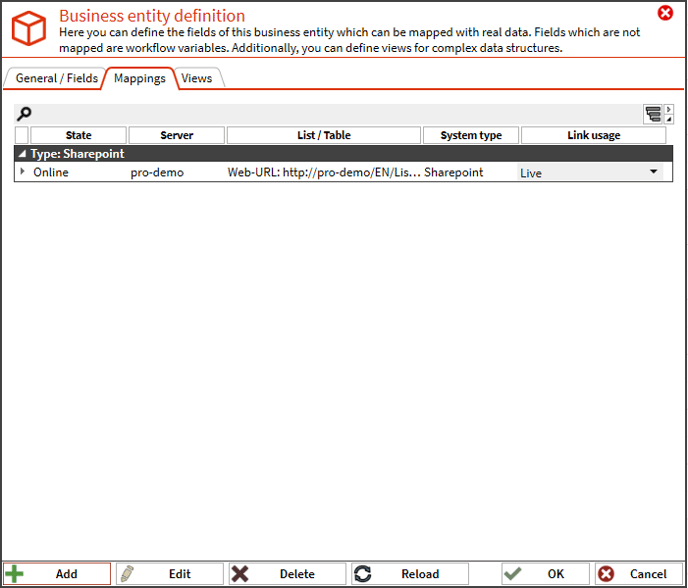688x588 pixels.
Task: Click the Edit button with pencil icon
Action: pyautogui.click(x=169, y=574)
